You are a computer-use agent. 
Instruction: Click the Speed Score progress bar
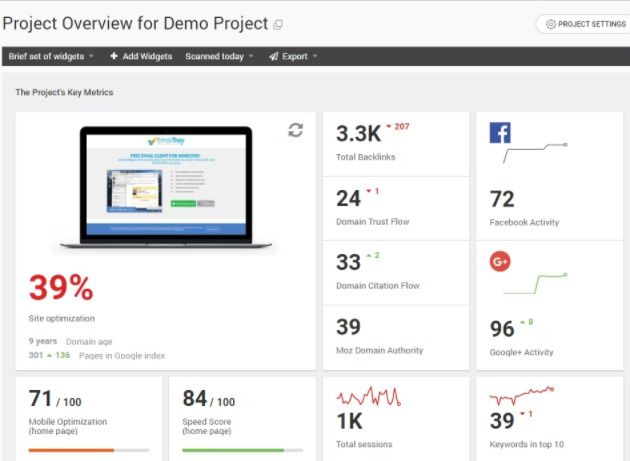242,450
